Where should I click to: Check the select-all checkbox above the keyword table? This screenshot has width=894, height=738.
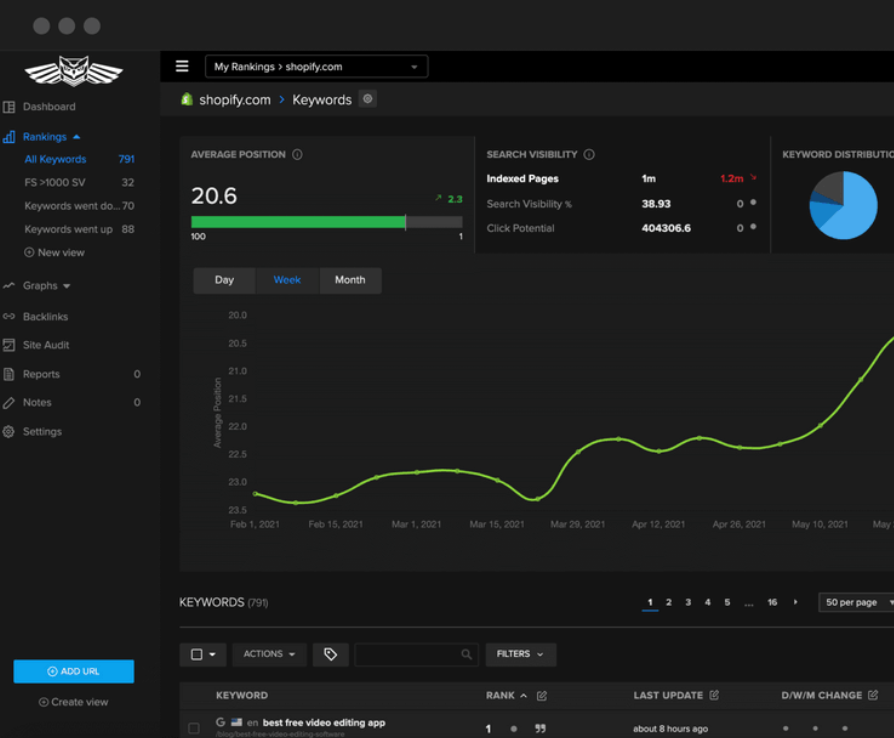click(196, 654)
